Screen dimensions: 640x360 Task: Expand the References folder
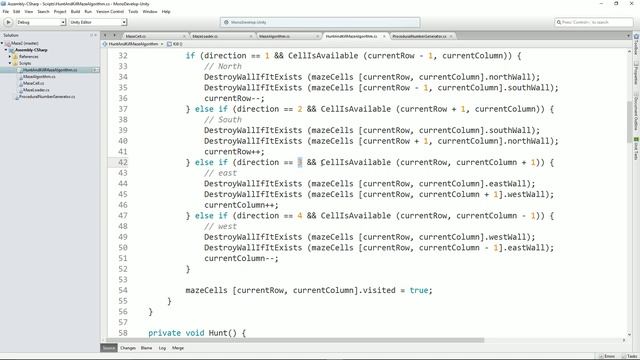coord(10,56)
